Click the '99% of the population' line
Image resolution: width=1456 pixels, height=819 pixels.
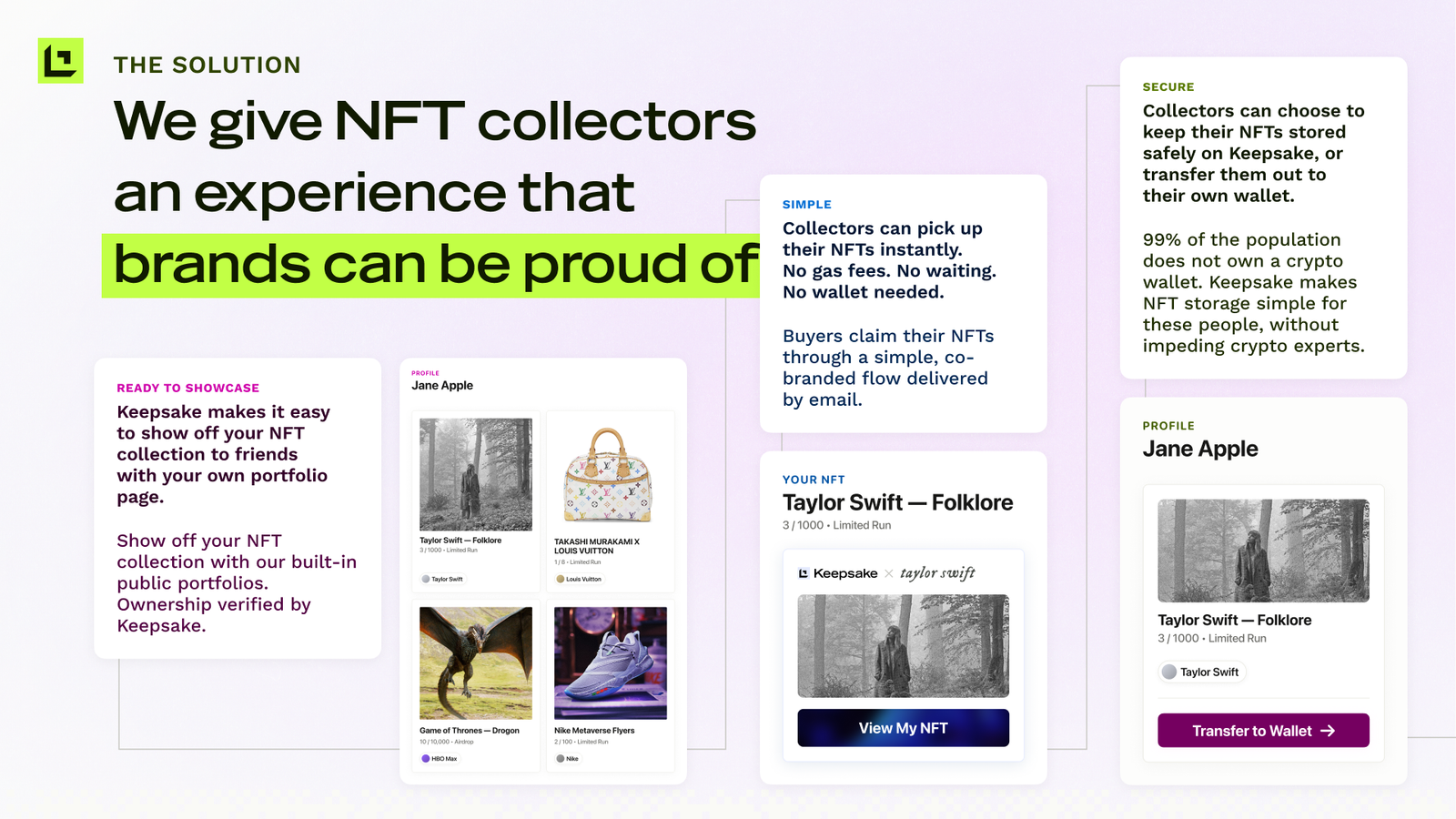pyautogui.click(x=1242, y=239)
